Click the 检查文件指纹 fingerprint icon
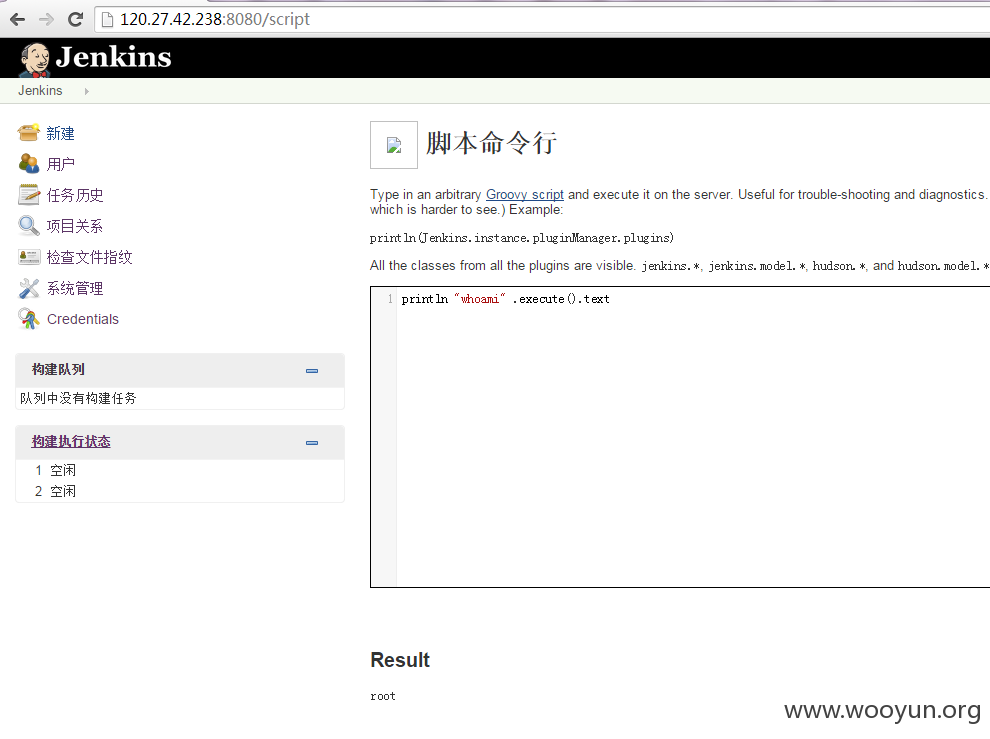The image size is (990, 739). click(29, 256)
